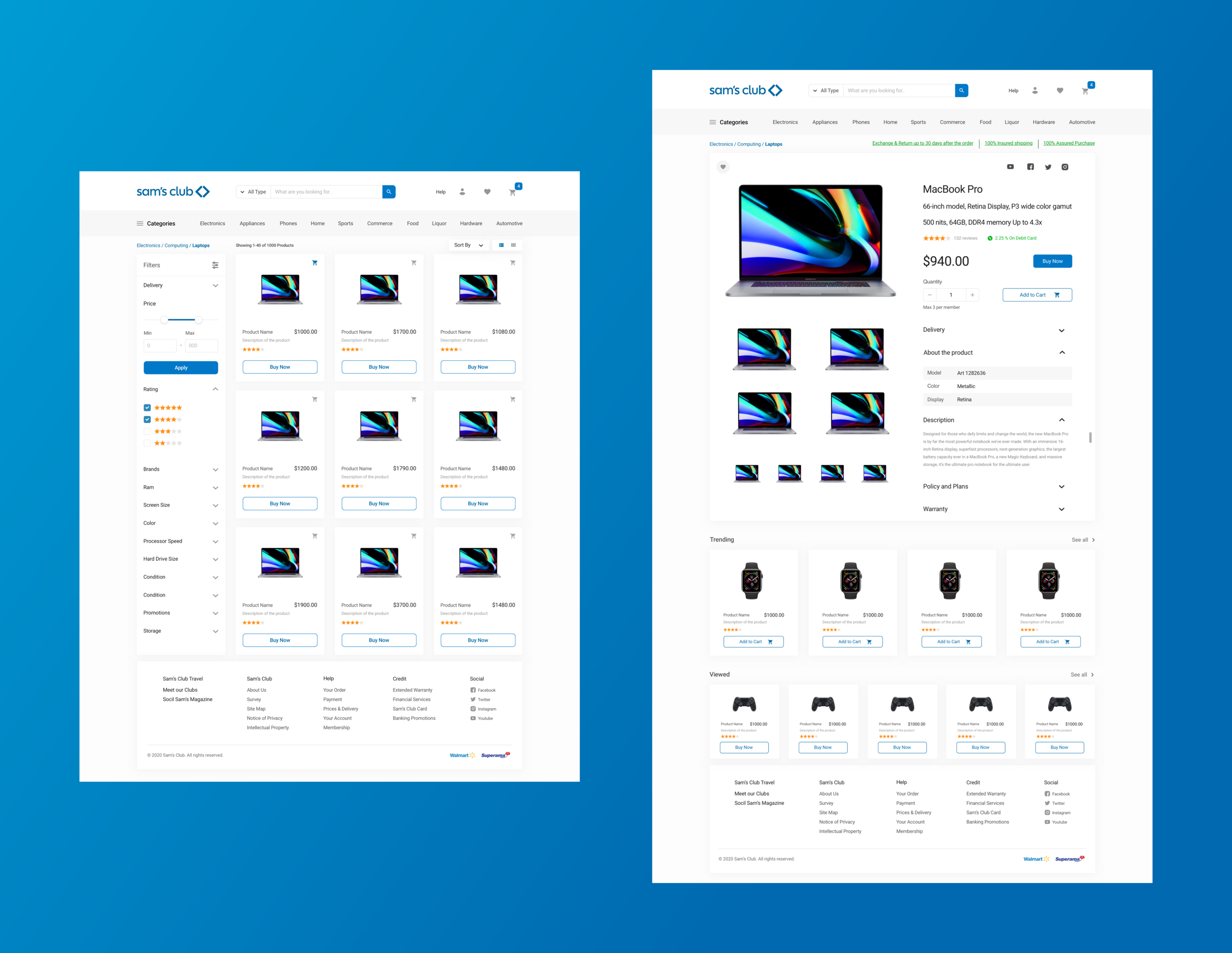Open shopping cart in left page header
Screen dimensions: 1232x953
(x=512, y=192)
